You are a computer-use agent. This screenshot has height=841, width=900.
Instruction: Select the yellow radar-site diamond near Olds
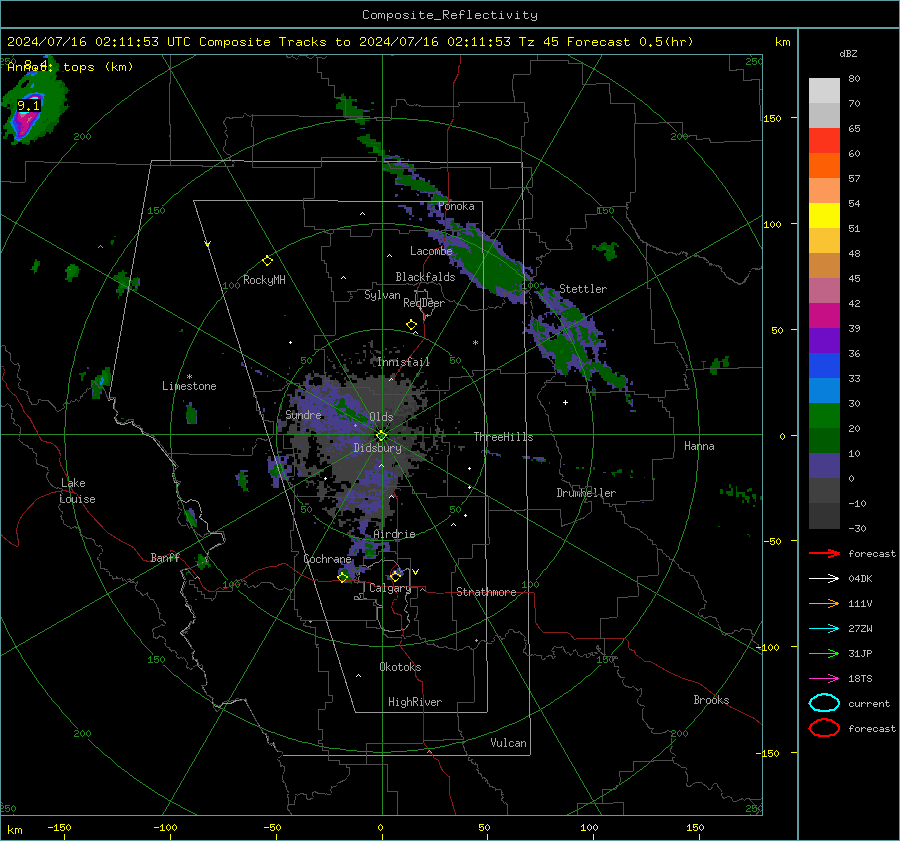[x=381, y=436]
